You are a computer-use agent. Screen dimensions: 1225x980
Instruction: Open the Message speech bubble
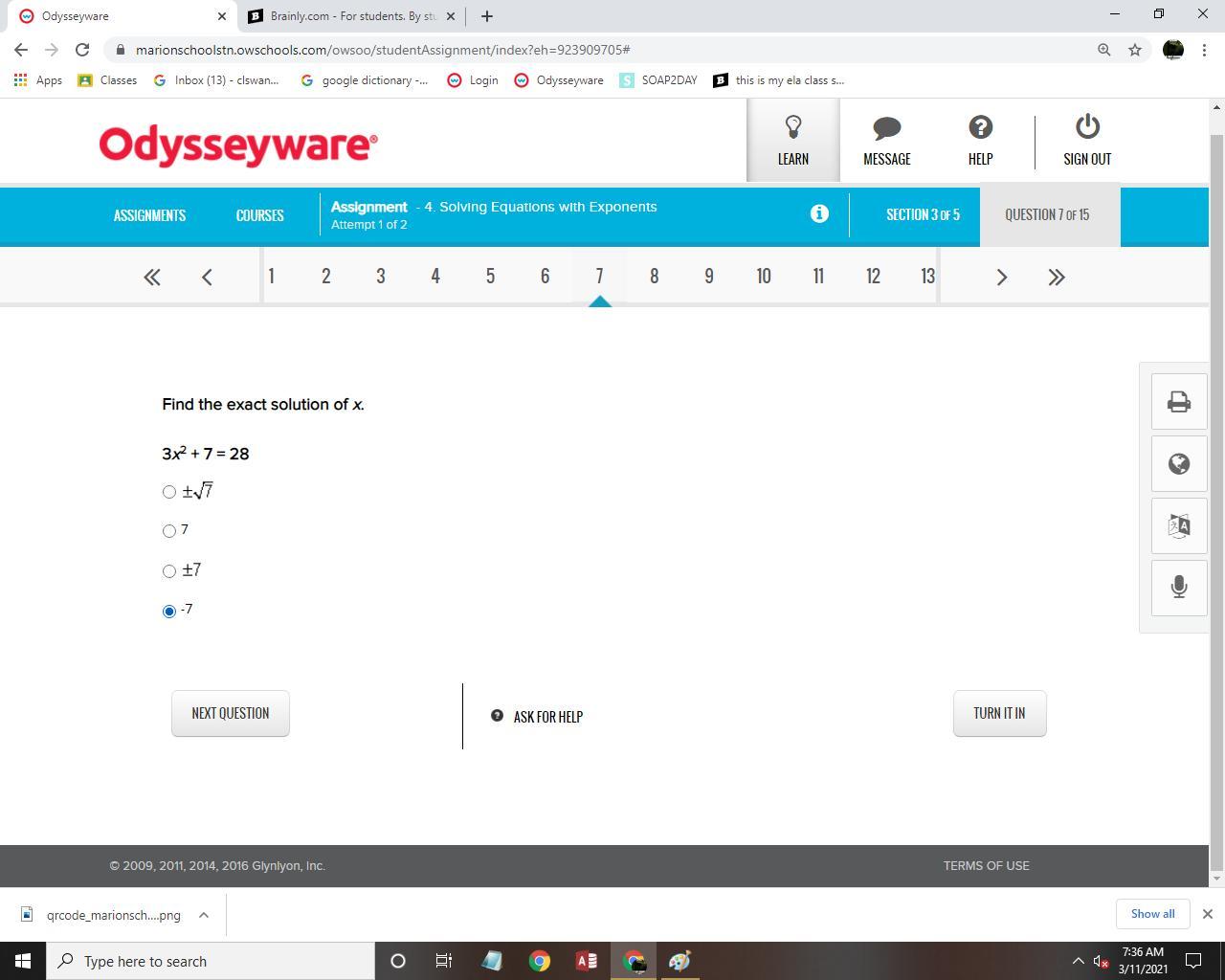click(887, 140)
